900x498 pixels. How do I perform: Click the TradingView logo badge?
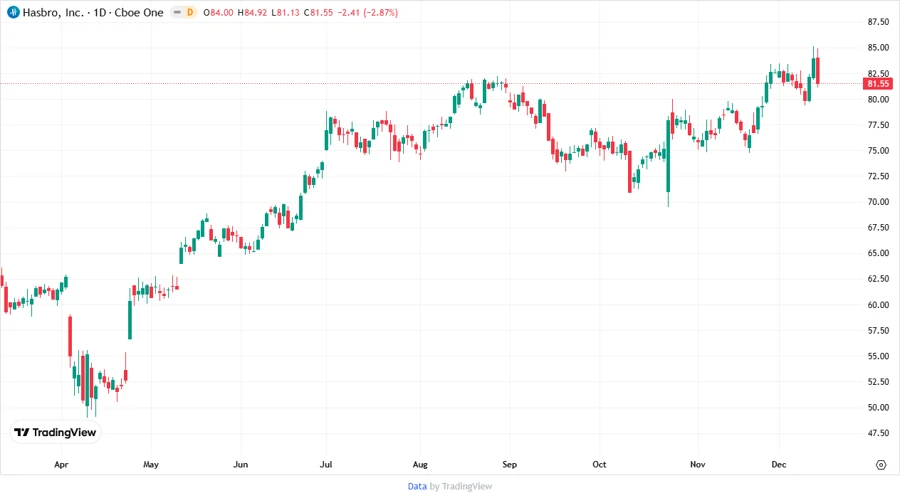[56, 433]
